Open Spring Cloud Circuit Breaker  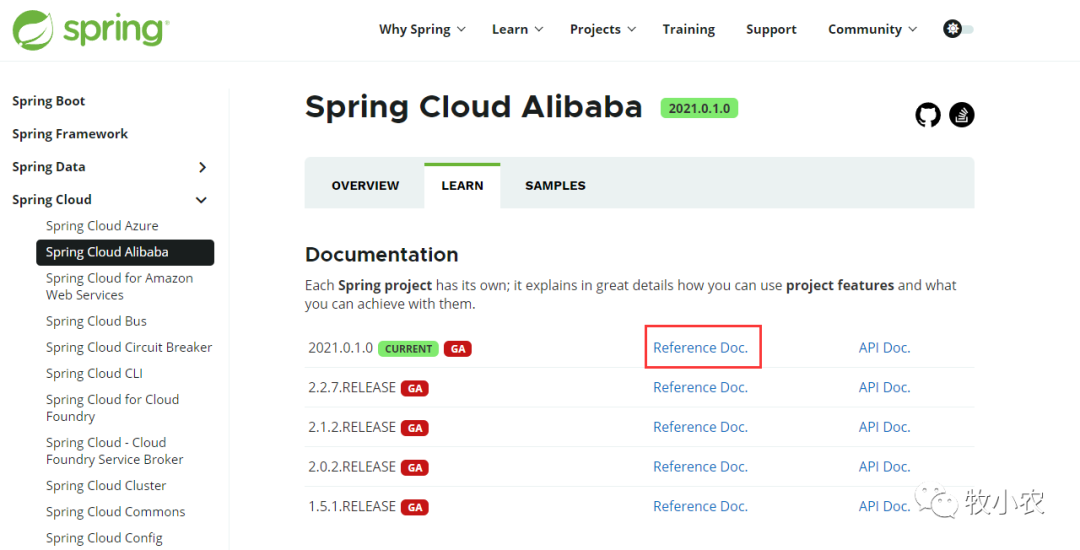(129, 348)
